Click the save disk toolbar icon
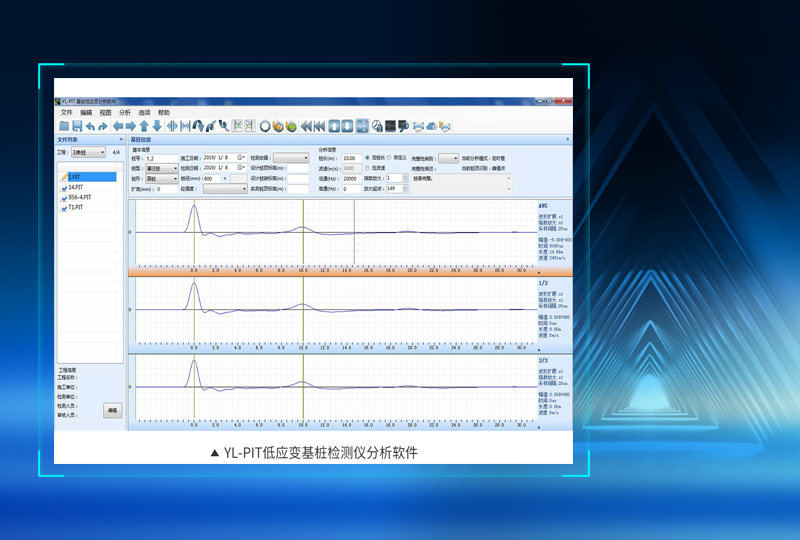The image size is (800, 540). (77, 126)
